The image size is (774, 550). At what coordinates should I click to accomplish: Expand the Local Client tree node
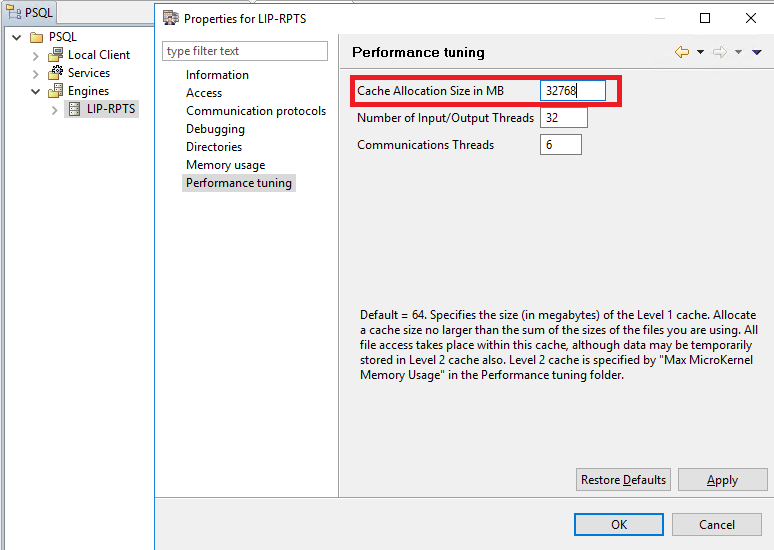tap(36, 55)
